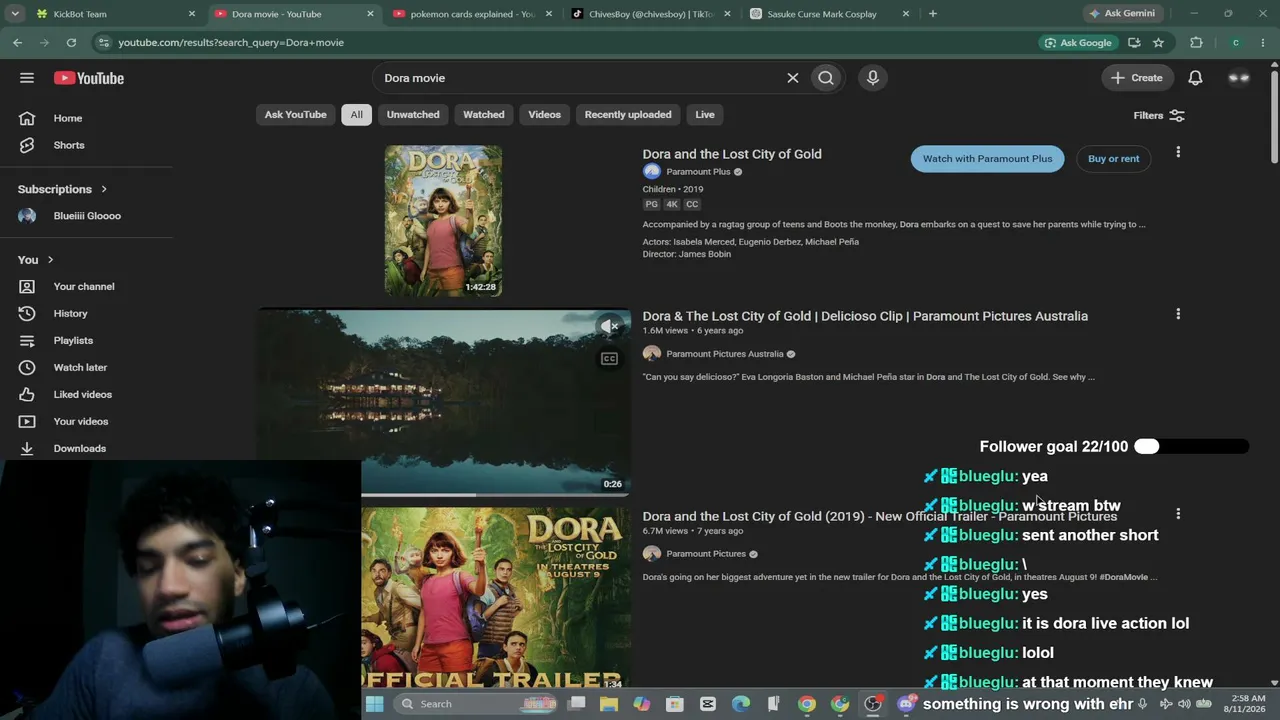Open the Windows Start menu
This screenshot has width=1280, height=720.
374,704
